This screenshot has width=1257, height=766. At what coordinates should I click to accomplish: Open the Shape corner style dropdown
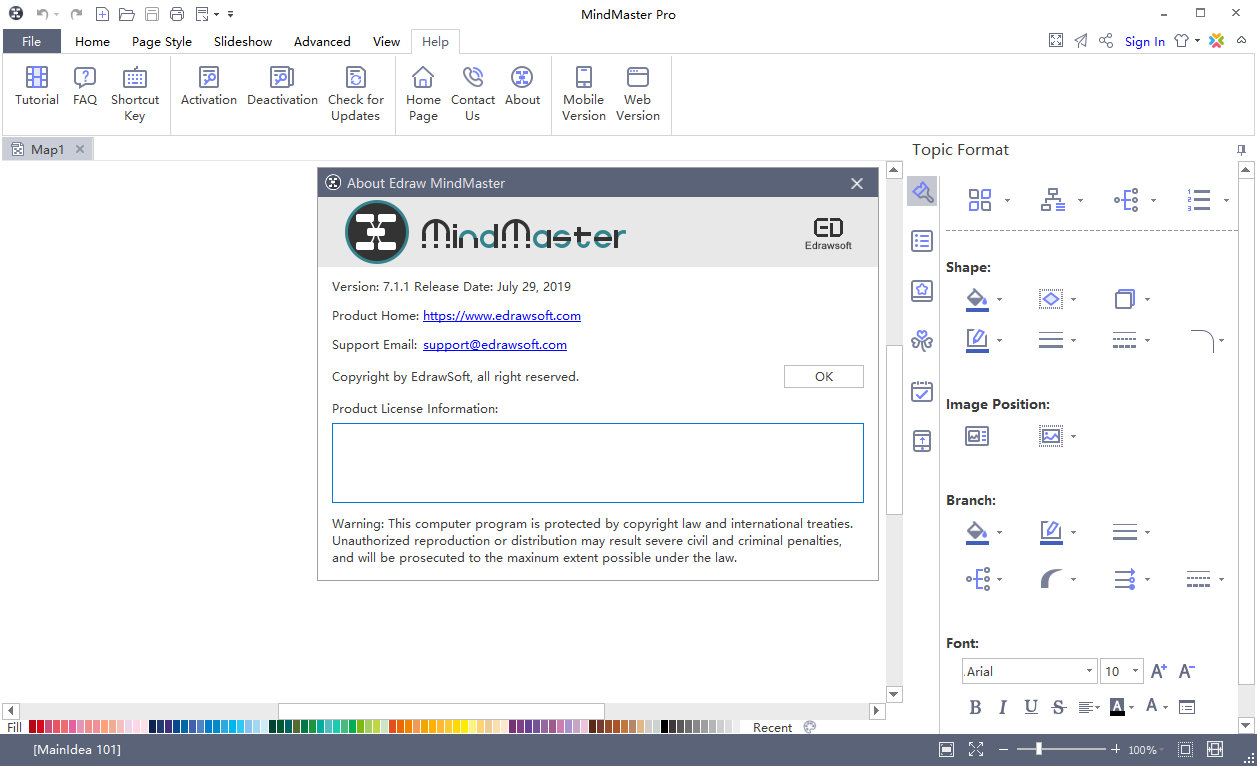(1221, 341)
